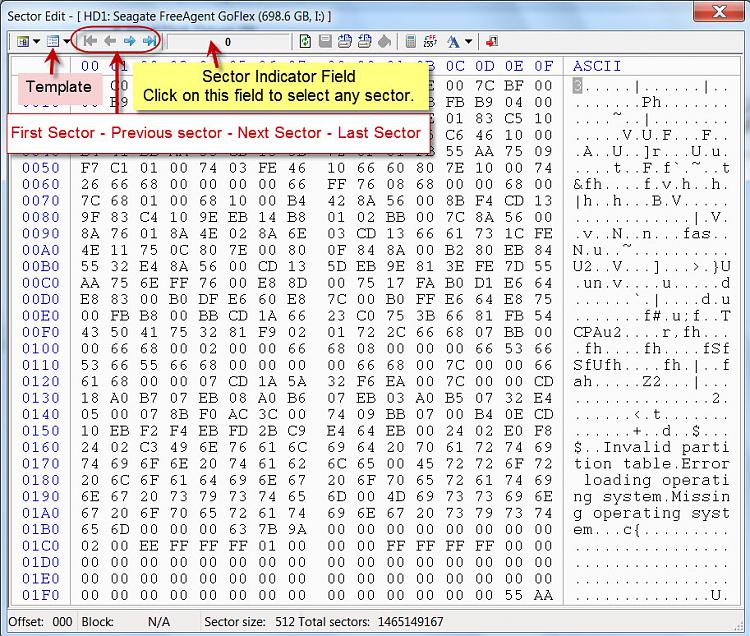Click the save (floppy disk) icon
This screenshot has width=750, height=636.
pyautogui.click(x=325, y=42)
